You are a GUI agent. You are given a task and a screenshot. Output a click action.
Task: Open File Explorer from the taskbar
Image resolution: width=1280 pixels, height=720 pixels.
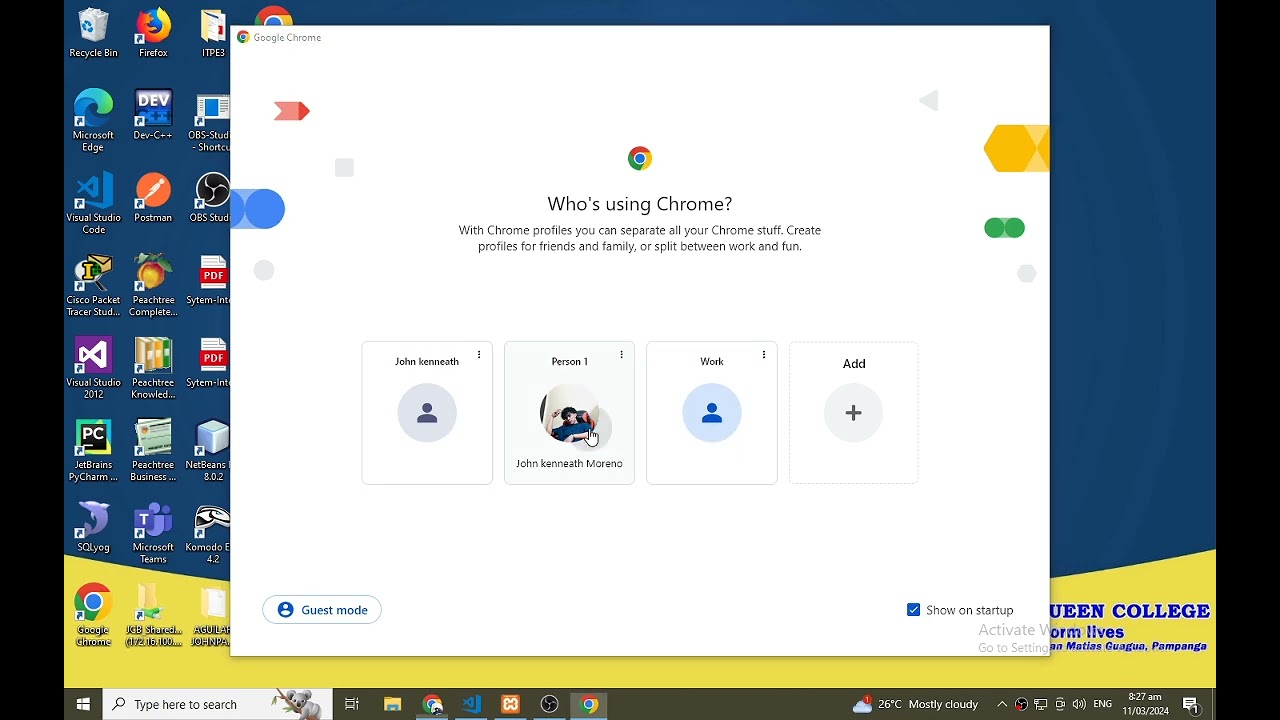click(392, 704)
